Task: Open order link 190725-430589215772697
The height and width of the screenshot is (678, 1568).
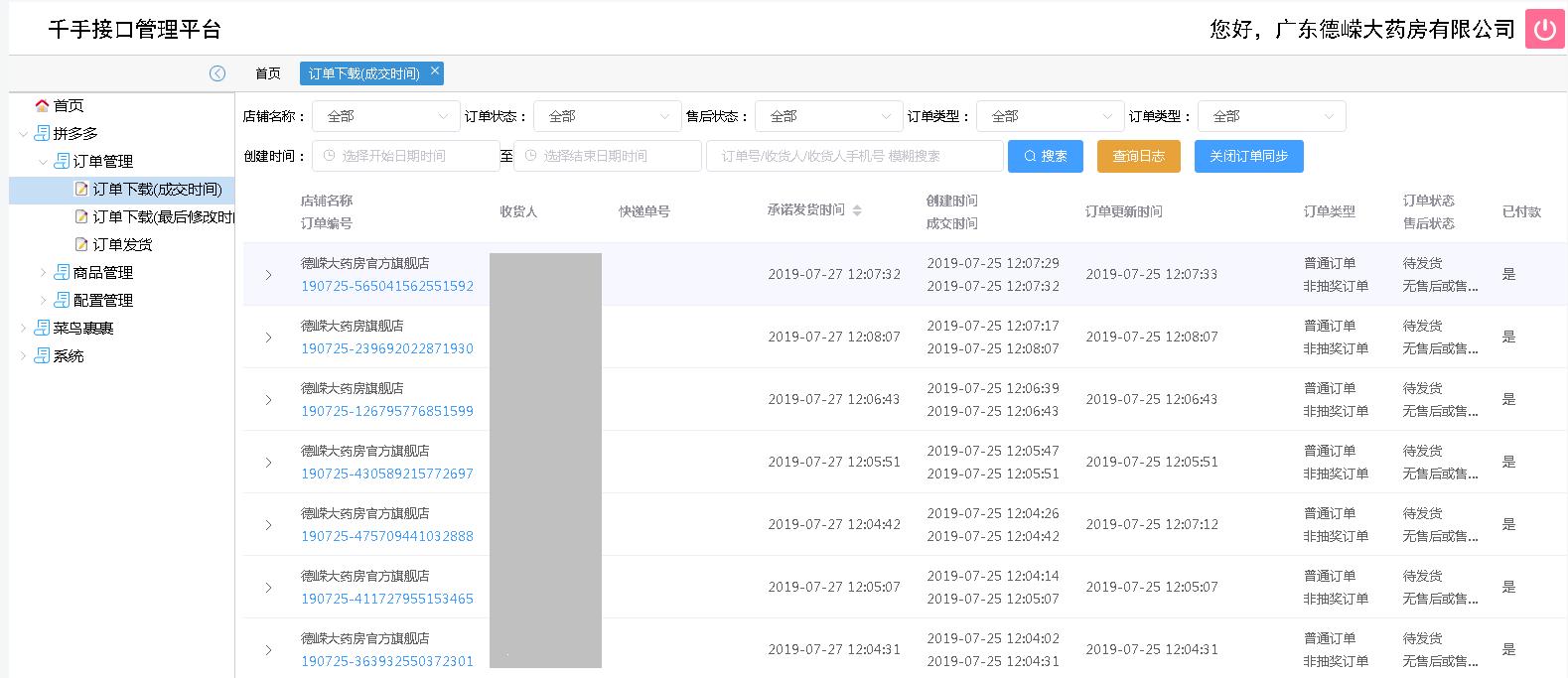Action: tap(387, 474)
